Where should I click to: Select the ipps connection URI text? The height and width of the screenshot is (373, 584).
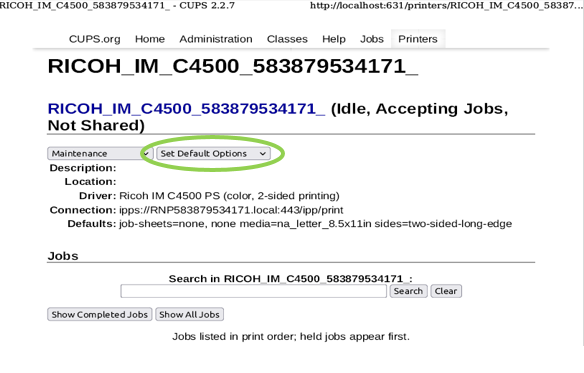[231, 210]
